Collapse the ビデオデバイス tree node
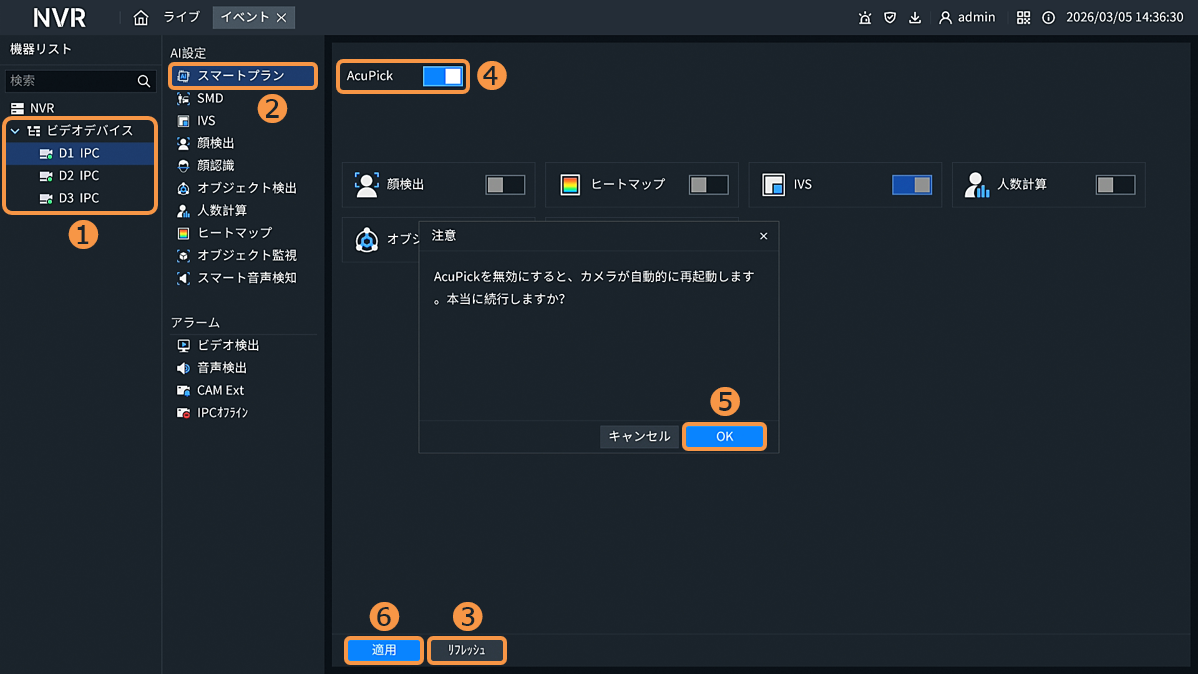This screenshot has height=674, width=1198. pyautogui.click(x=15, y=131)
